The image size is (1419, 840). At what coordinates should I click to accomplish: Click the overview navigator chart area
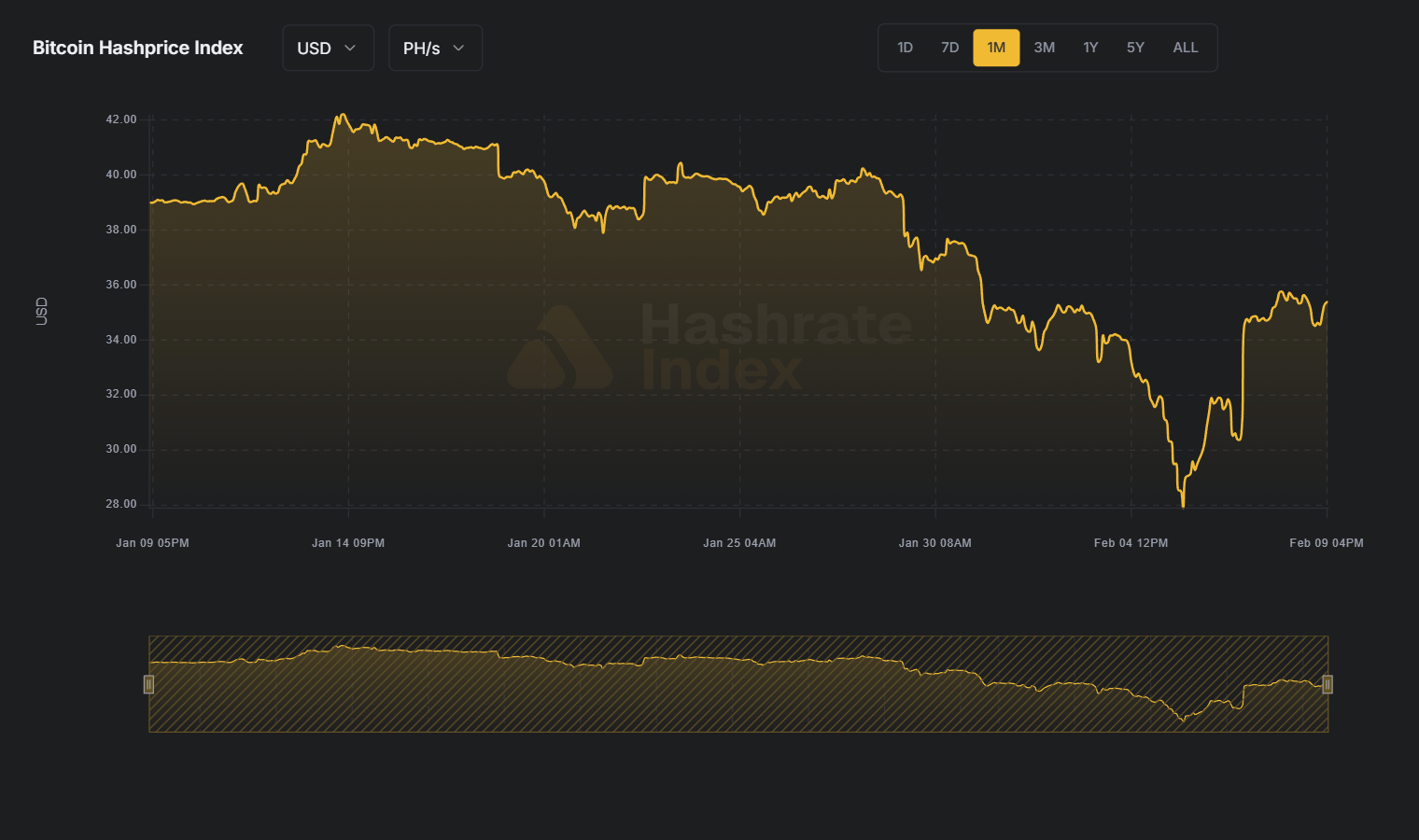738,684
